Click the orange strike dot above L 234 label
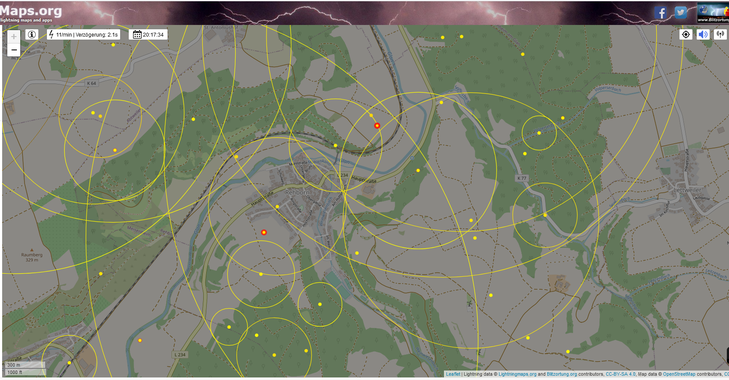 (140, 340)
